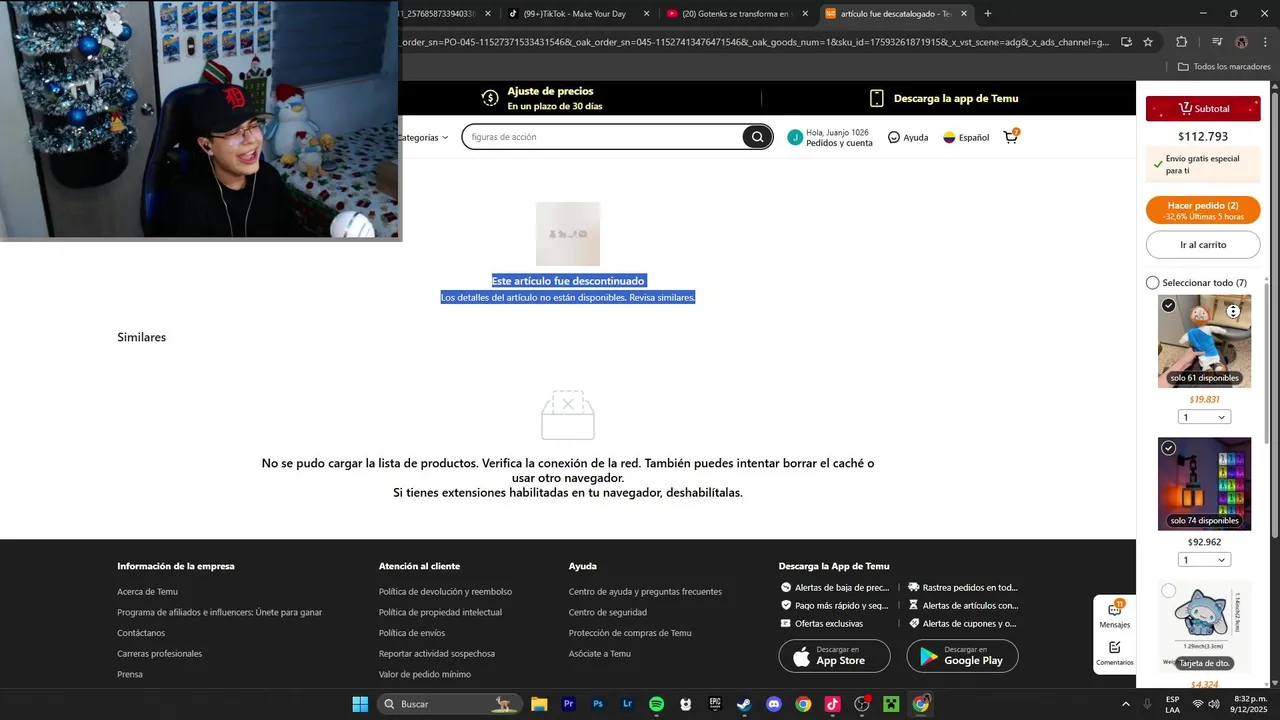The width and height of the screenshot is (1280, 720).
Task: Open the shopping cart icon in header
Action: [x=1011, y=137]
